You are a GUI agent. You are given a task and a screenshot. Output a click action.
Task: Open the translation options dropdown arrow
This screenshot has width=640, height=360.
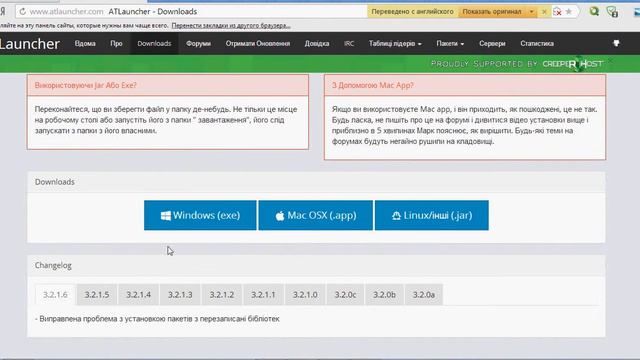tap(531, 11)
